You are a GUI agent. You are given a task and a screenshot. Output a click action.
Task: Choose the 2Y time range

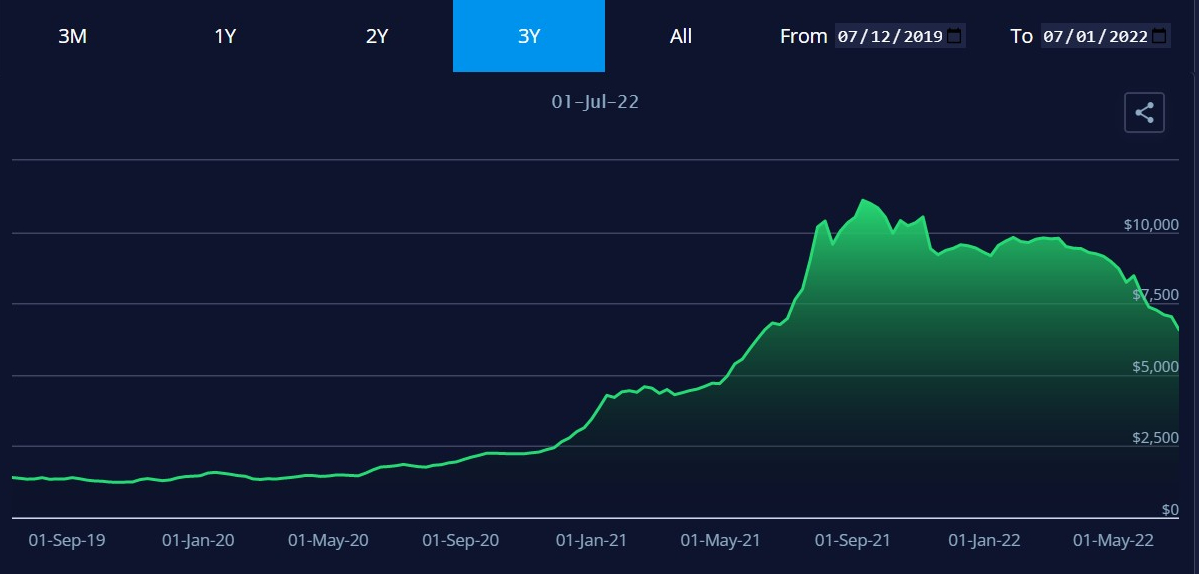point(377,36)
